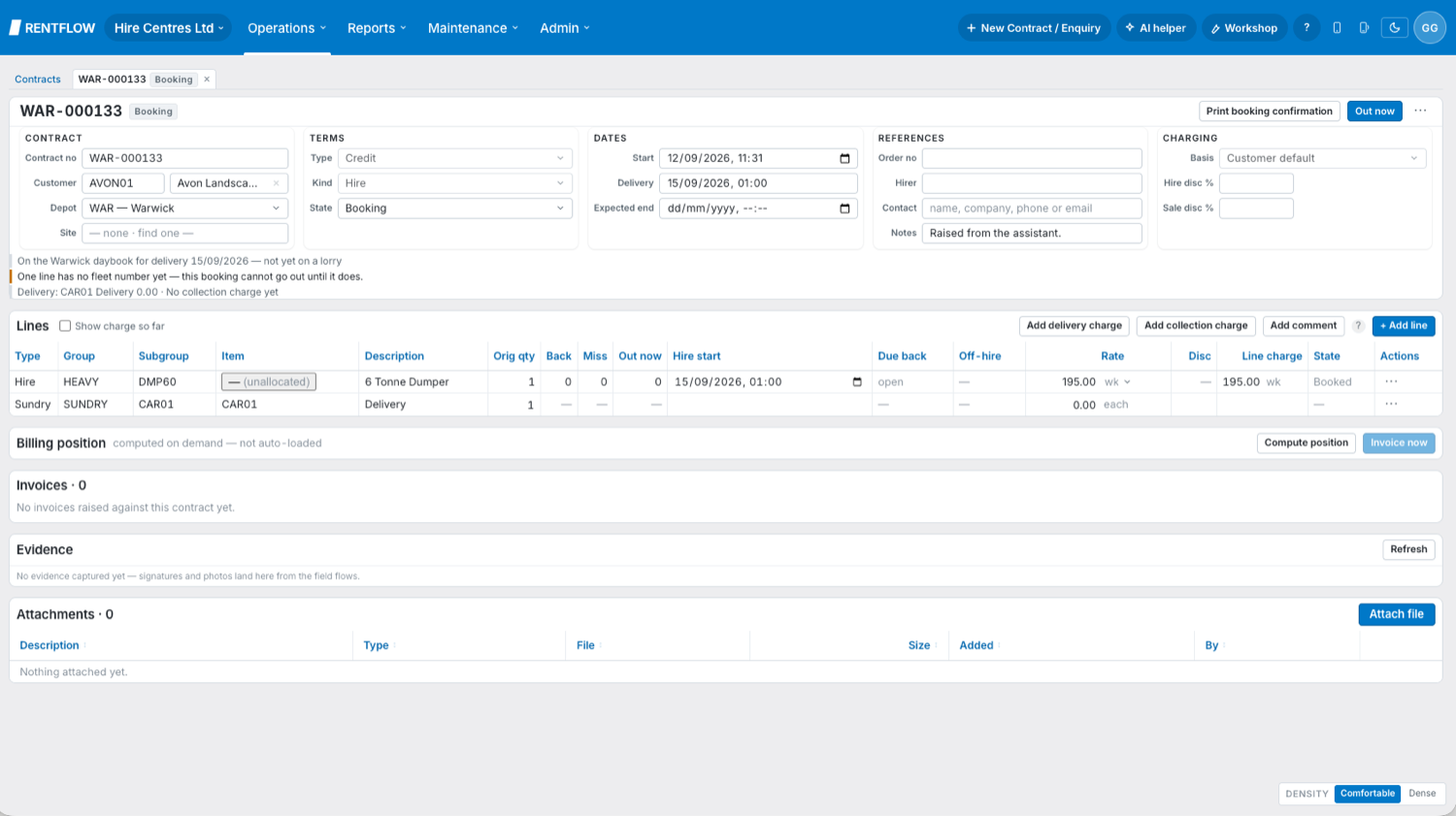Expand the Hire Centres Ltd company selector
The image size is (1456, 816).
[x=169, y=28]
